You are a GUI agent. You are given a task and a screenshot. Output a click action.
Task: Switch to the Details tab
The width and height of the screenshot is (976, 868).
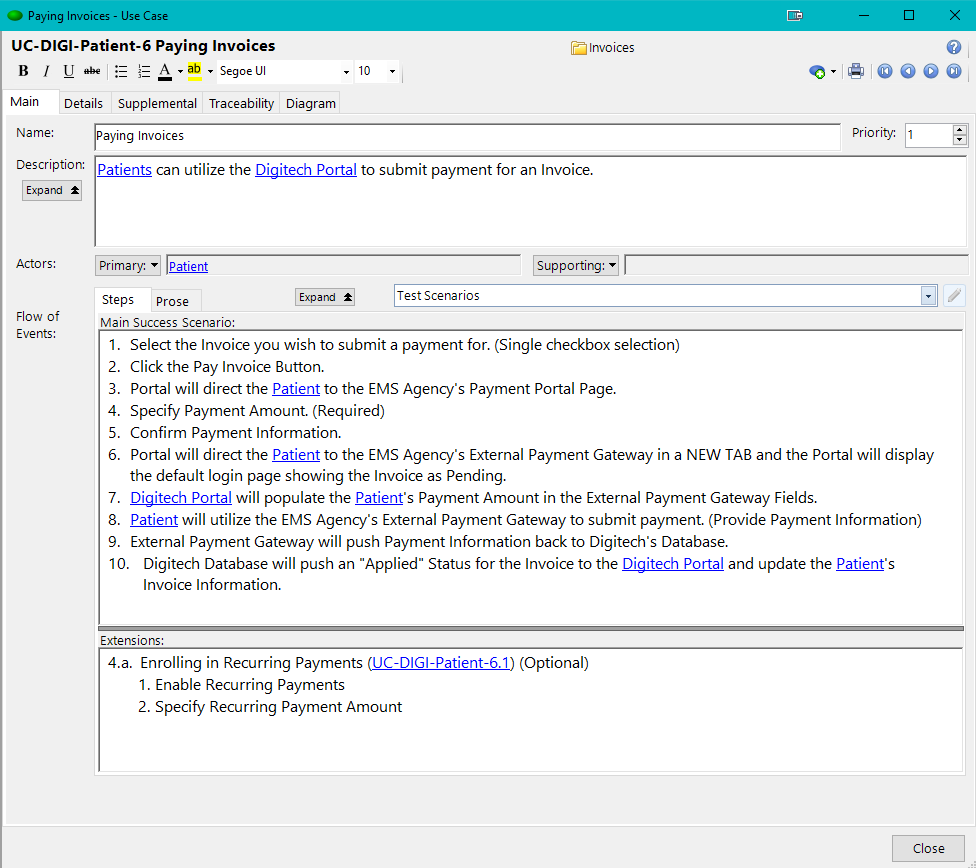pos(83,103)
